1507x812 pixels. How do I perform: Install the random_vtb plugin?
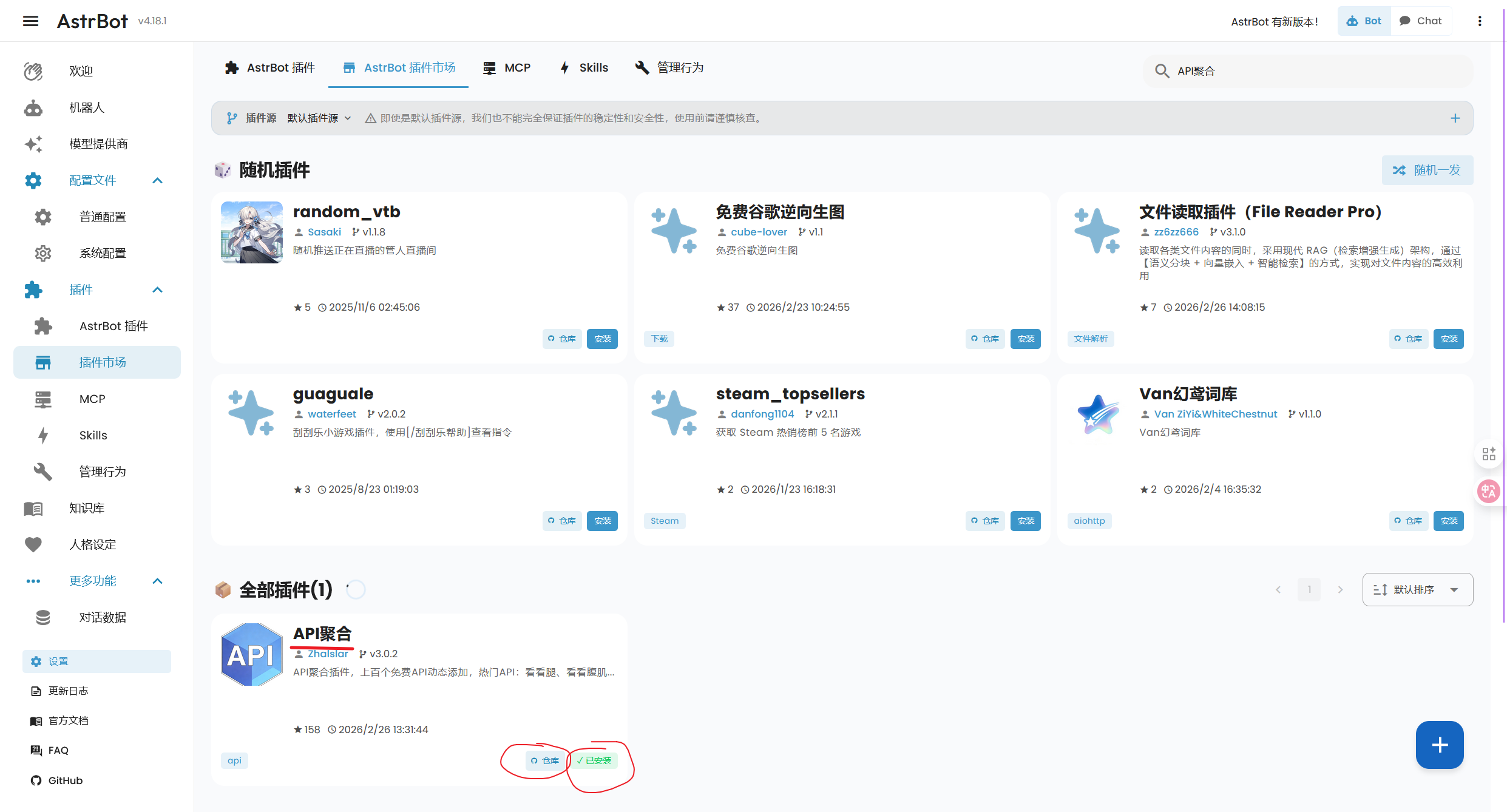click(602, 339)
